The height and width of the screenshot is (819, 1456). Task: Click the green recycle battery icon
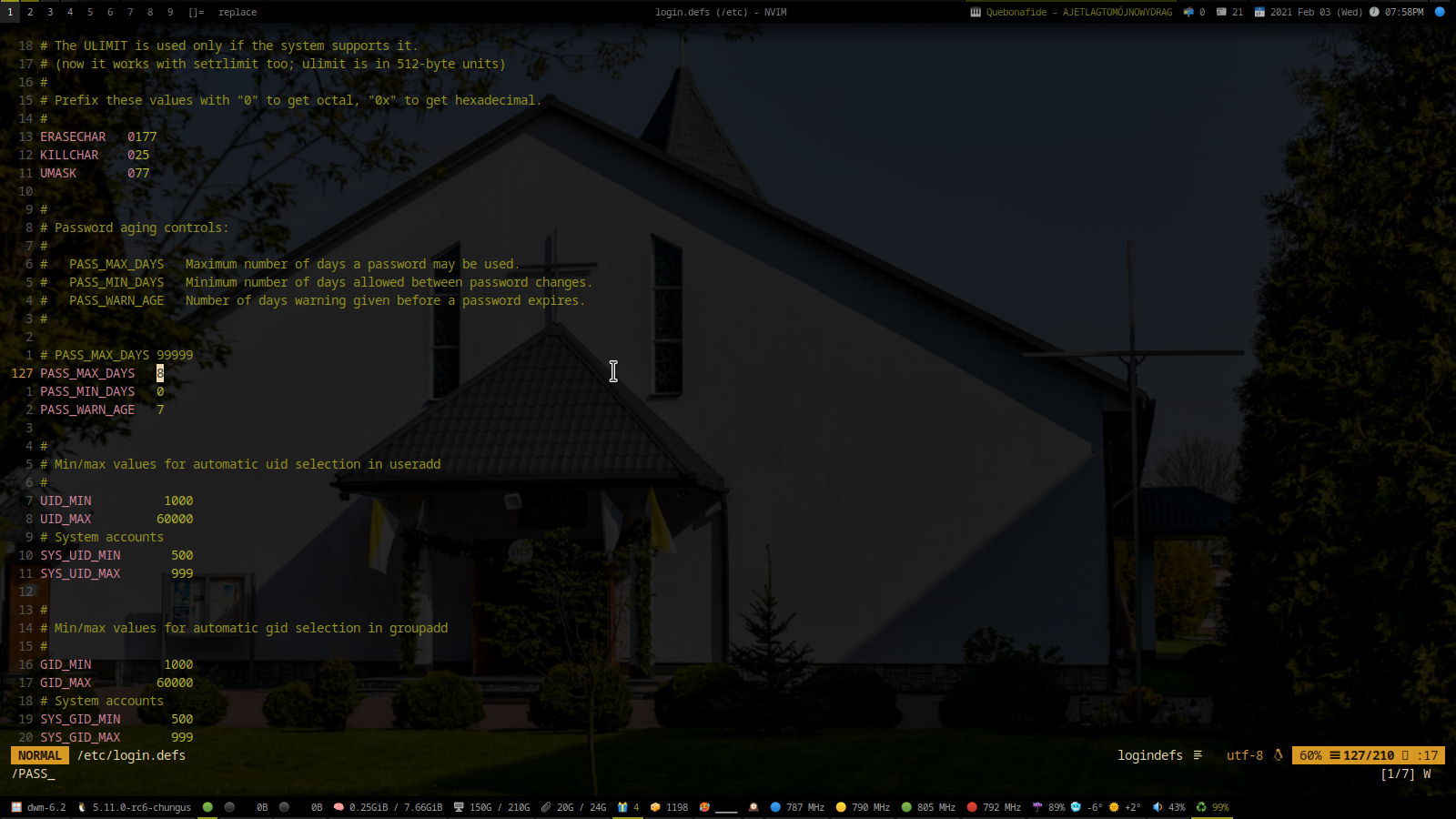click(x=1201, y=807)
